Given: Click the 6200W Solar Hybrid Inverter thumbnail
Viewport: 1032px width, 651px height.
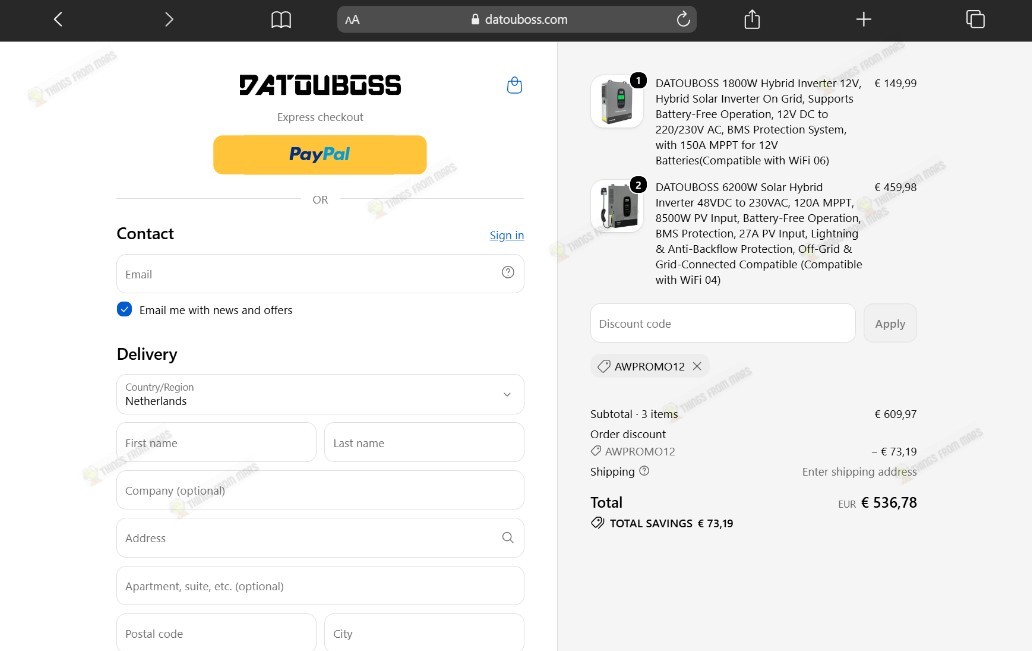Looking at the screenshot, I should coord(617,205).
